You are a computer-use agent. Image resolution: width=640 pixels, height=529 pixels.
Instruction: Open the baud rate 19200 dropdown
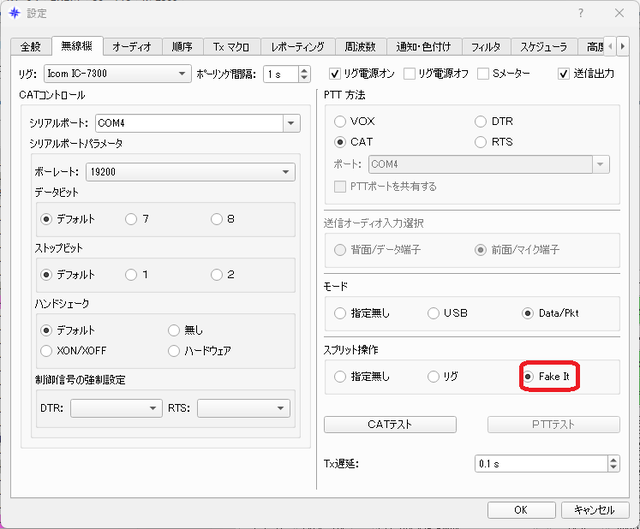pyautogui.click(x=190, y=172)
